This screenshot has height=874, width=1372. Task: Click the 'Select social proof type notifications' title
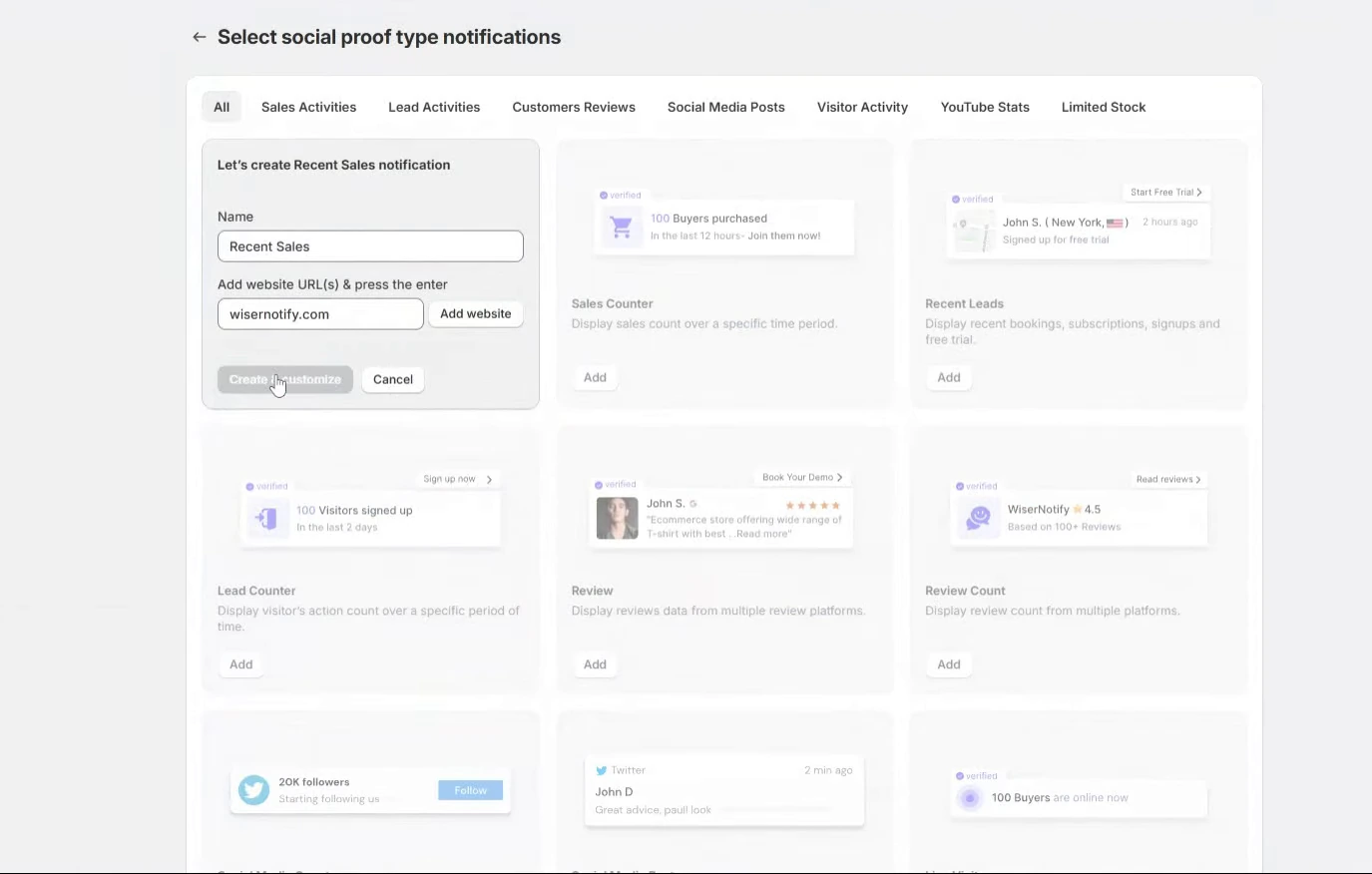point(389,37)
